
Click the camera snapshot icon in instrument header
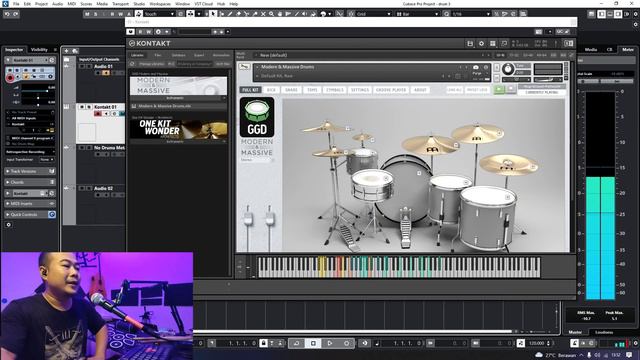point(476,67)
